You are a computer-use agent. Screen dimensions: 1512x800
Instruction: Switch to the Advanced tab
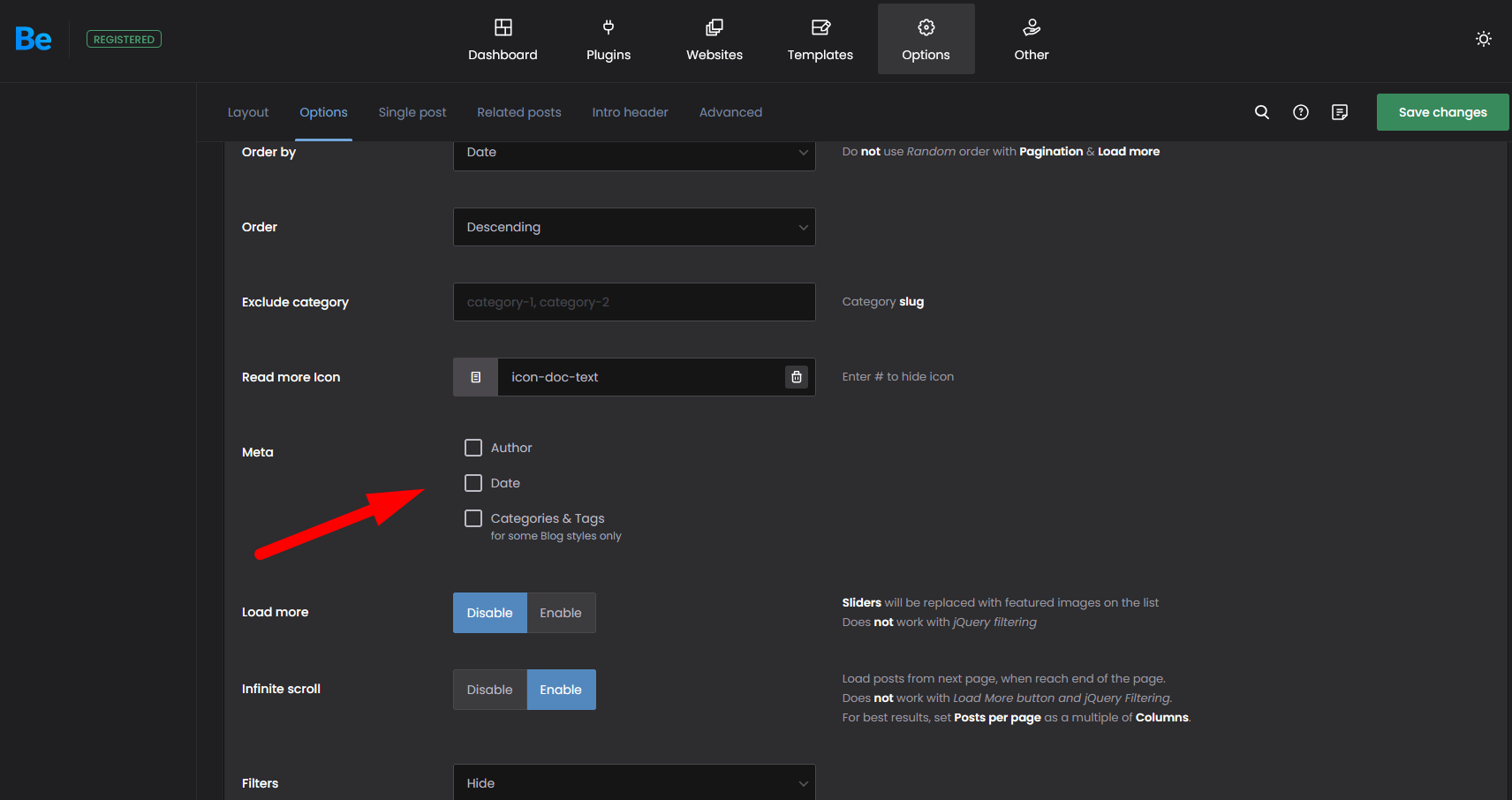730,112
